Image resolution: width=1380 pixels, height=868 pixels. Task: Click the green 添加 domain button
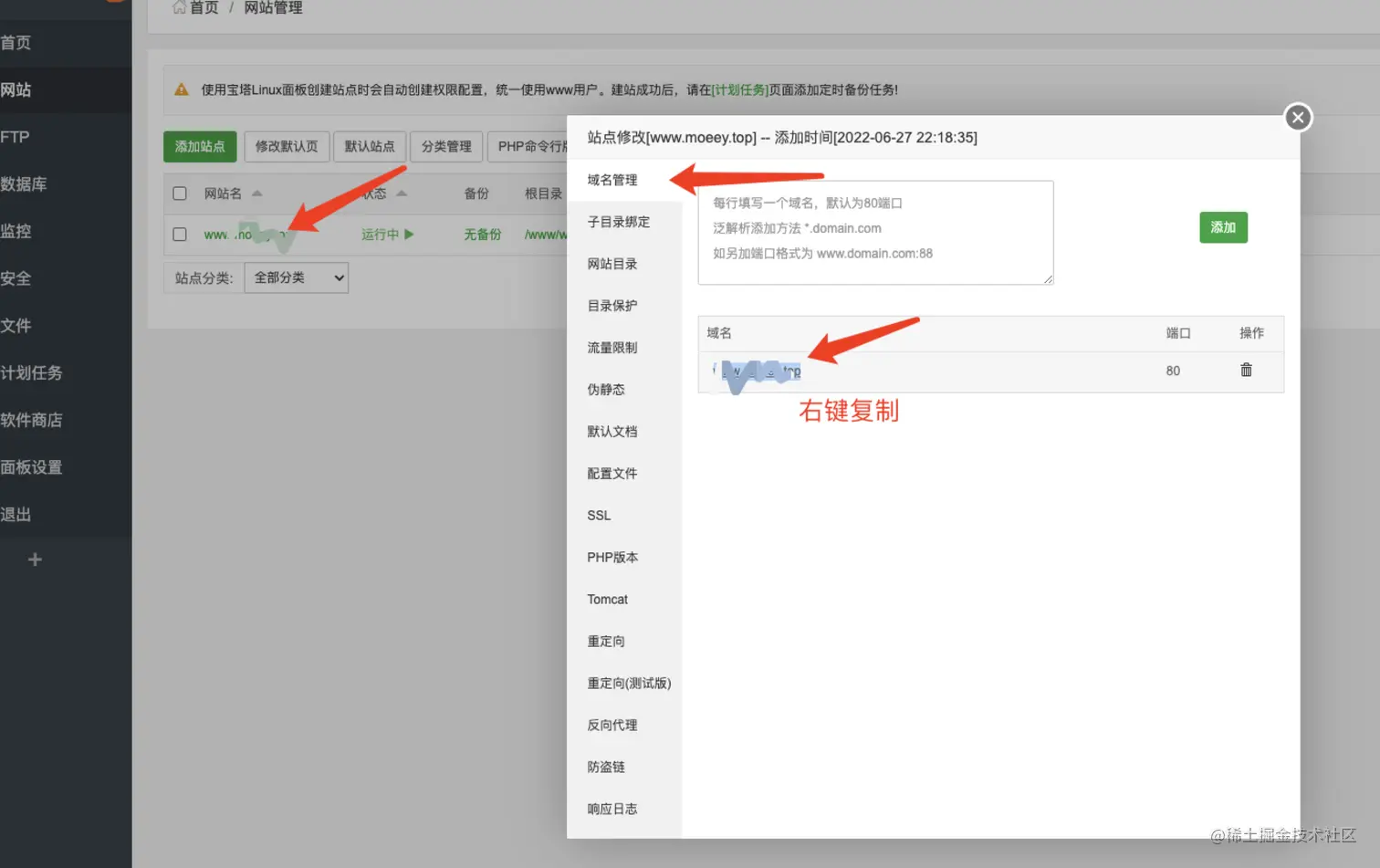(x=1223, y=227)
